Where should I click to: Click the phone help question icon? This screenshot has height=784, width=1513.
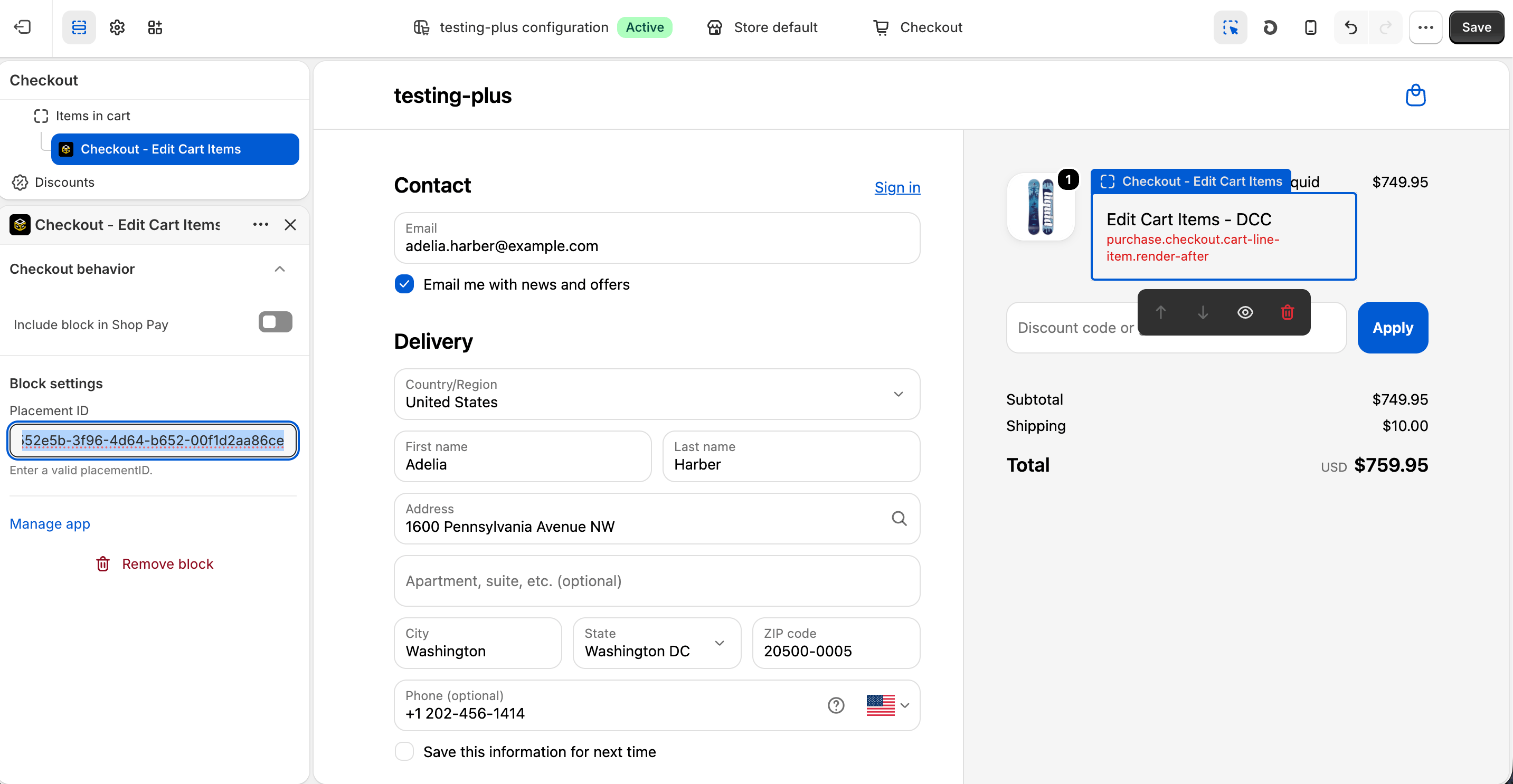tap(836, 705)
